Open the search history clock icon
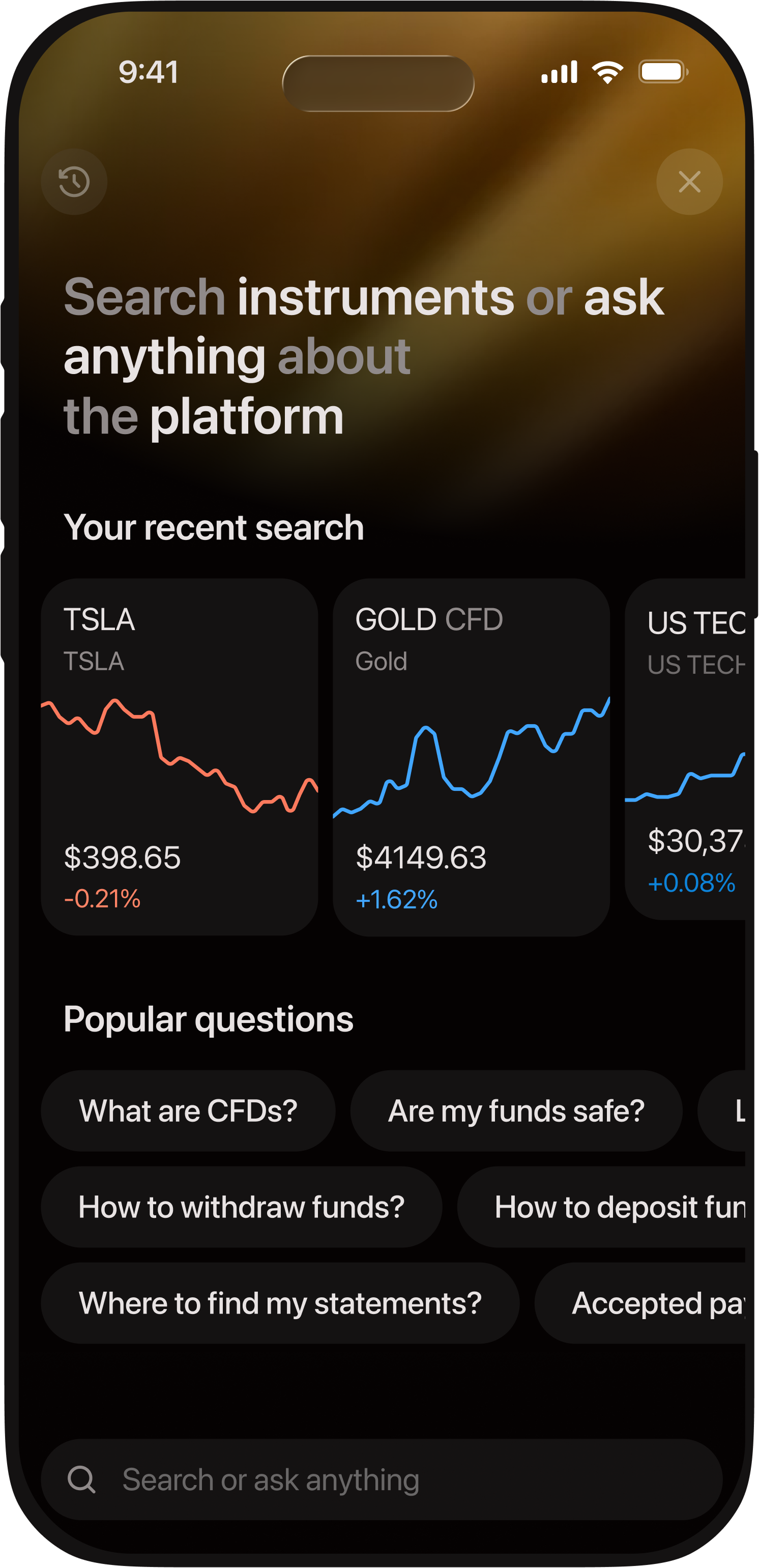 (74, 182)
